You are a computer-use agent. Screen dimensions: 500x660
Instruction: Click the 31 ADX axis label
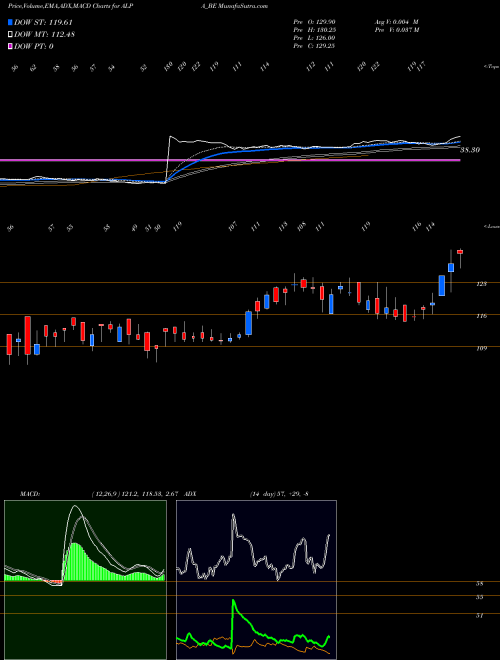point(480,615)
